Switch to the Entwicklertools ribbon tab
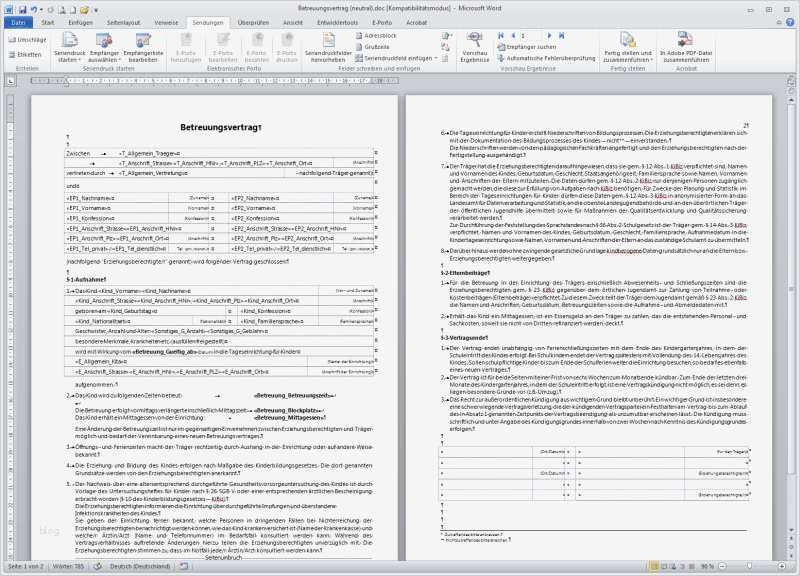800x576 pixels. coord(337,22)
